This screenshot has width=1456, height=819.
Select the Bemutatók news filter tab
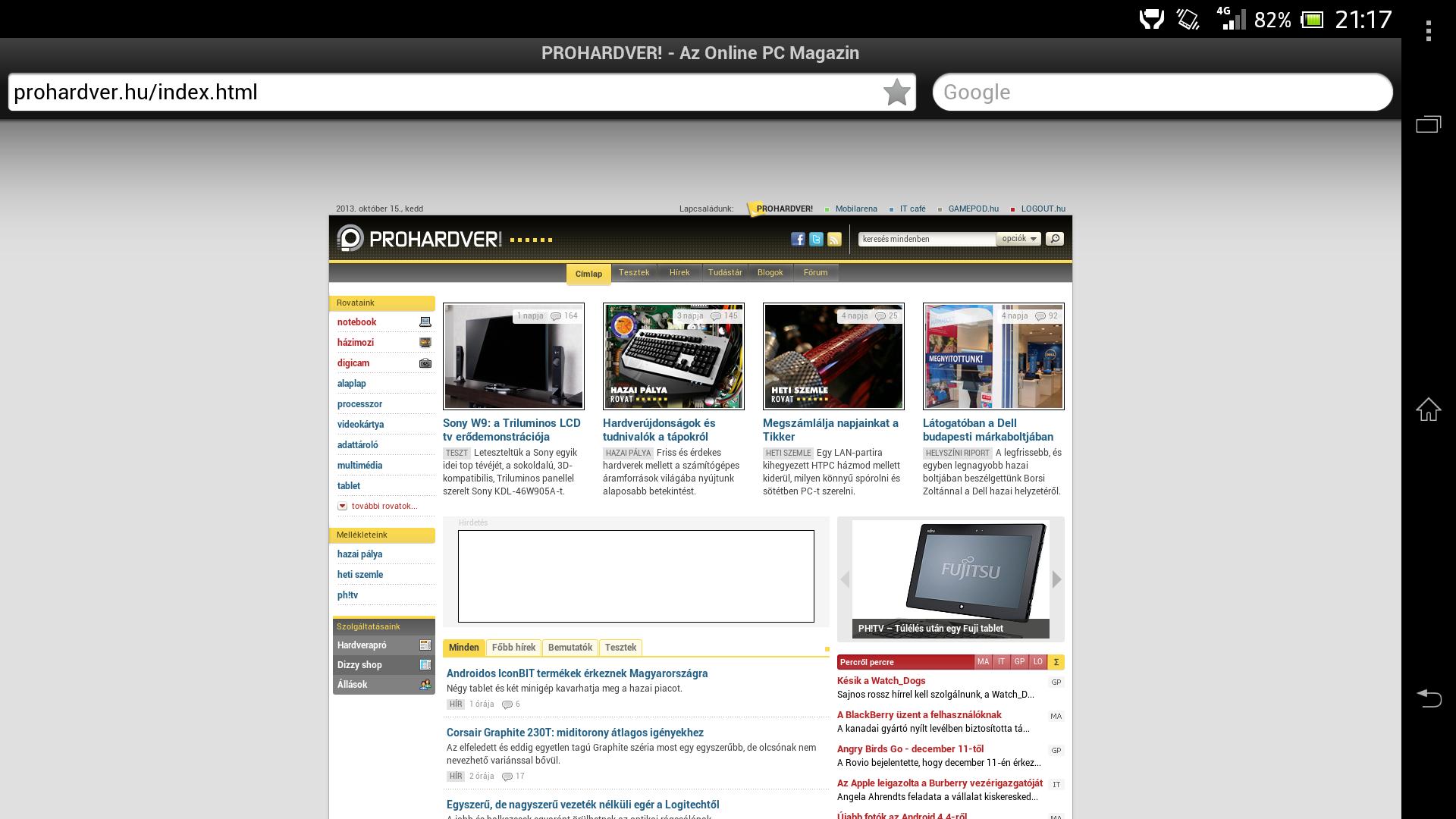pos(570,648)
